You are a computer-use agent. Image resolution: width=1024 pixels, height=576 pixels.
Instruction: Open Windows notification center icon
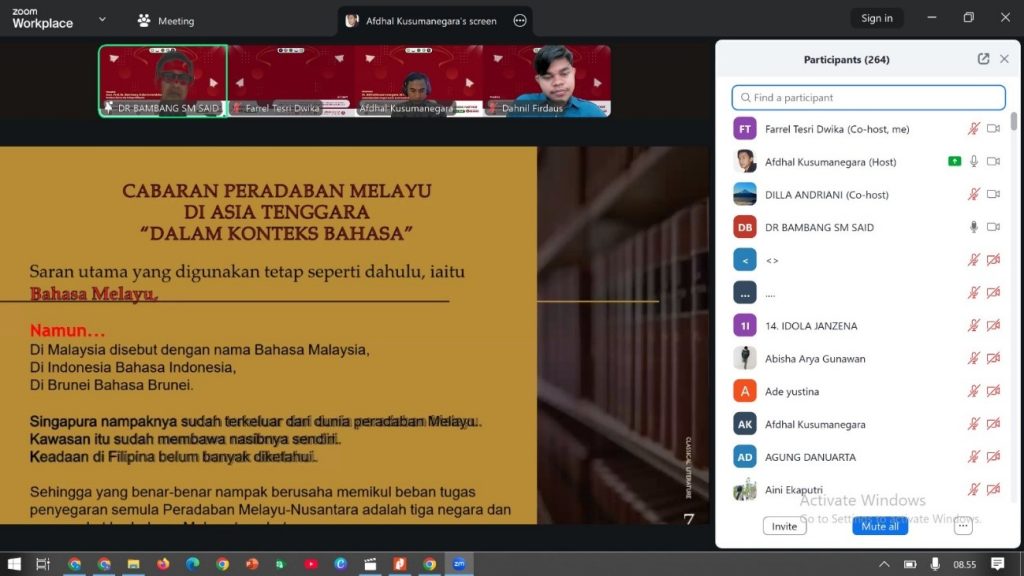point(997,564)
